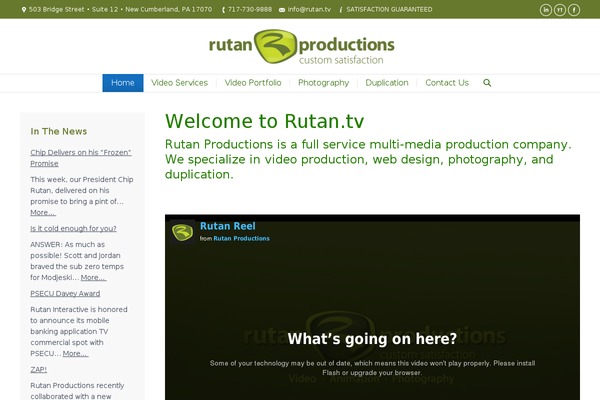
Task: Click 'Rutan Productions' author link in video
Action: point(241,238)
